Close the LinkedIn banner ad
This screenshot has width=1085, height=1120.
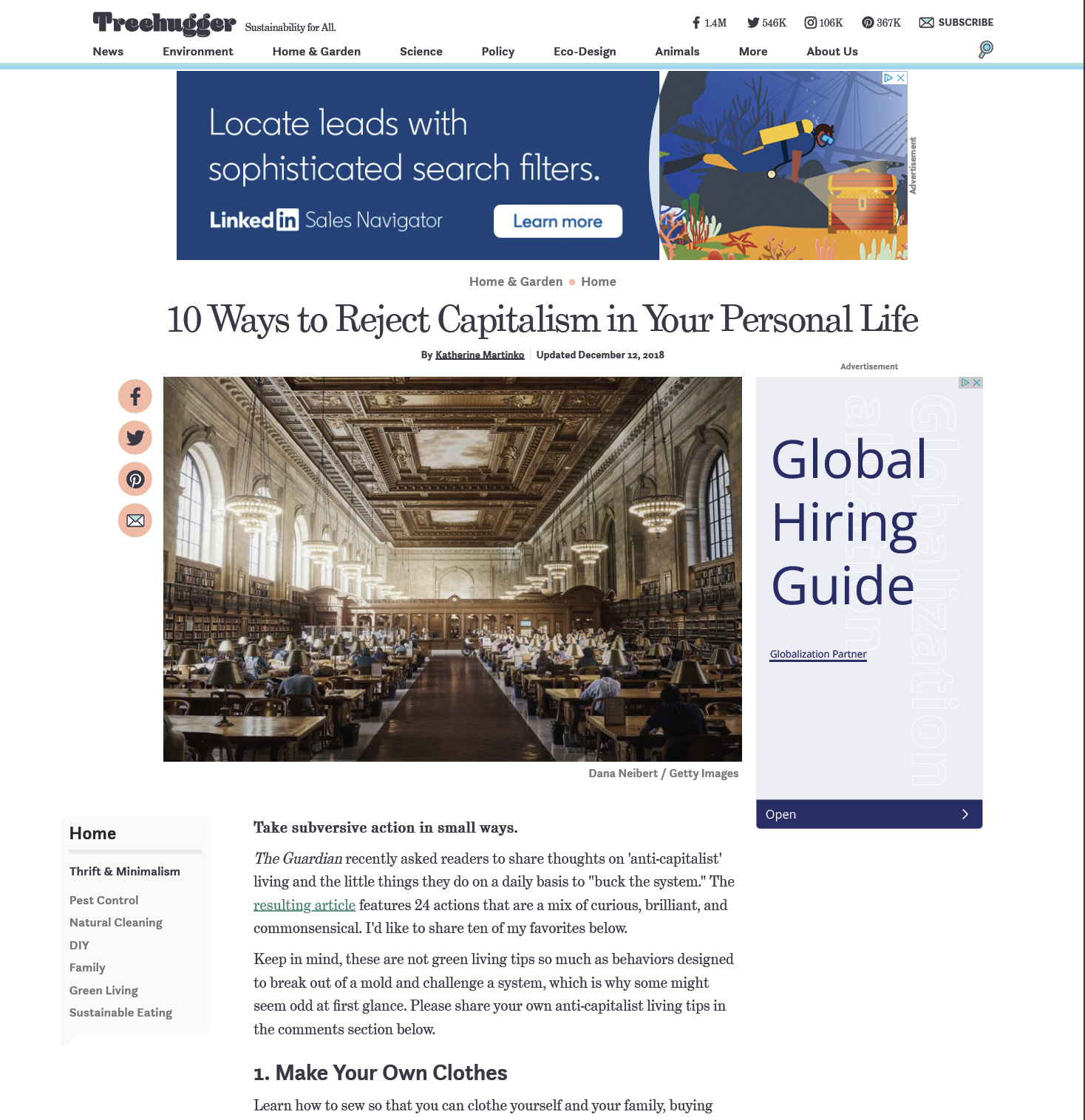(x=900, y=78)
